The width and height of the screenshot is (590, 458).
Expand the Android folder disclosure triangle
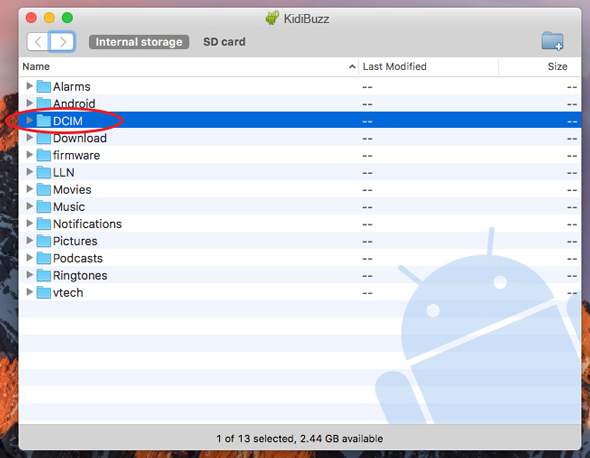[29, 103]
